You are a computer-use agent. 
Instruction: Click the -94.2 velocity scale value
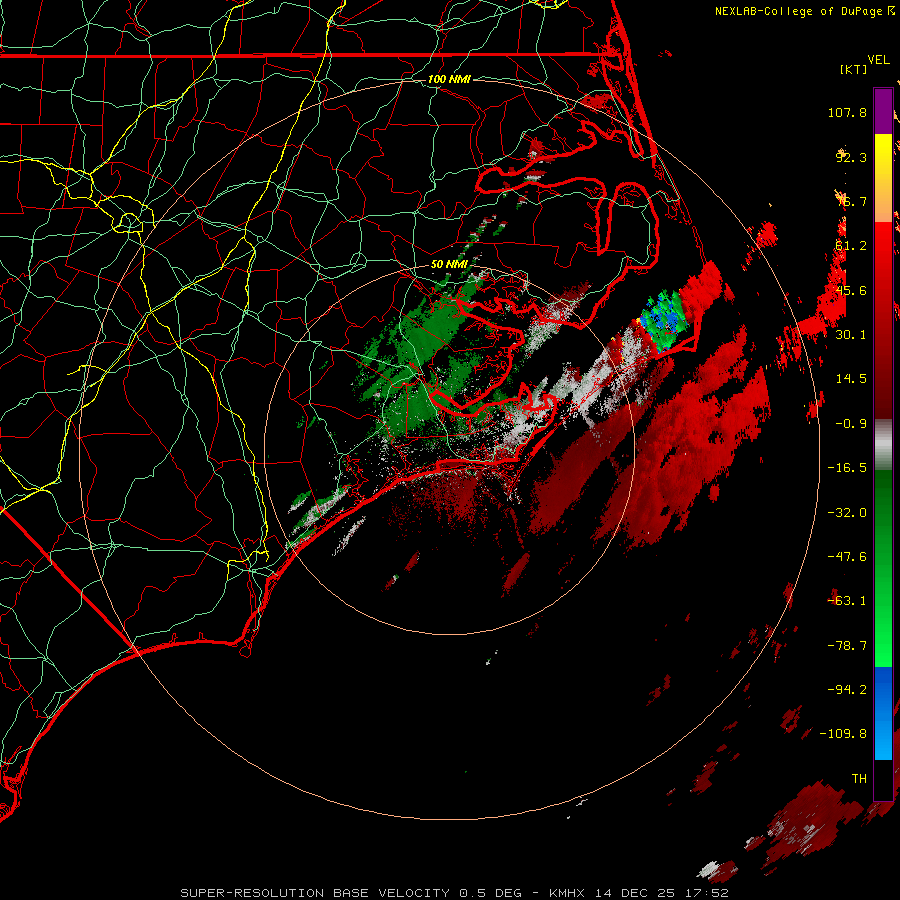(847, 690)
